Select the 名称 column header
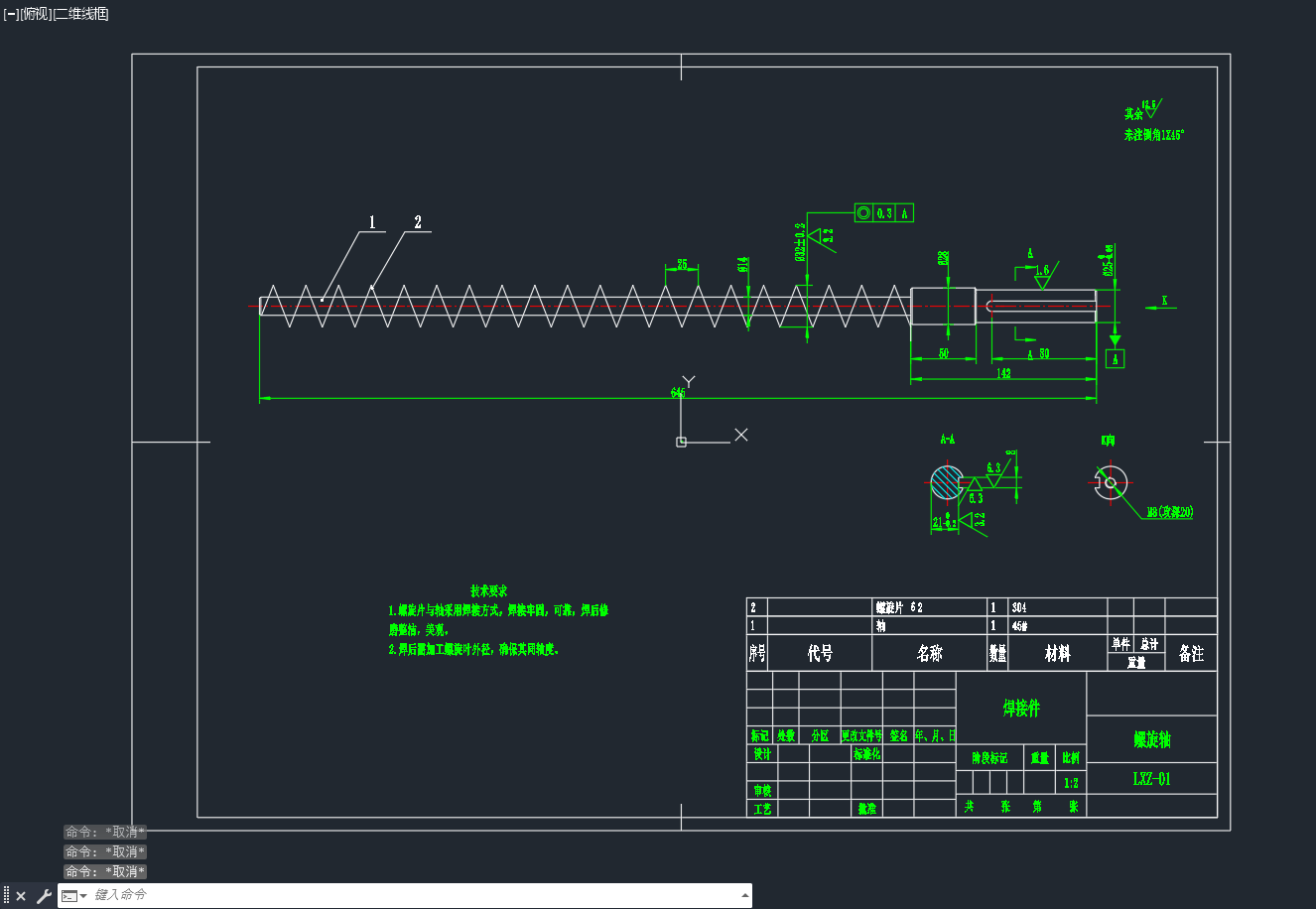The height and width of the screenshot is (909, 1316). [x=929, y=654]
